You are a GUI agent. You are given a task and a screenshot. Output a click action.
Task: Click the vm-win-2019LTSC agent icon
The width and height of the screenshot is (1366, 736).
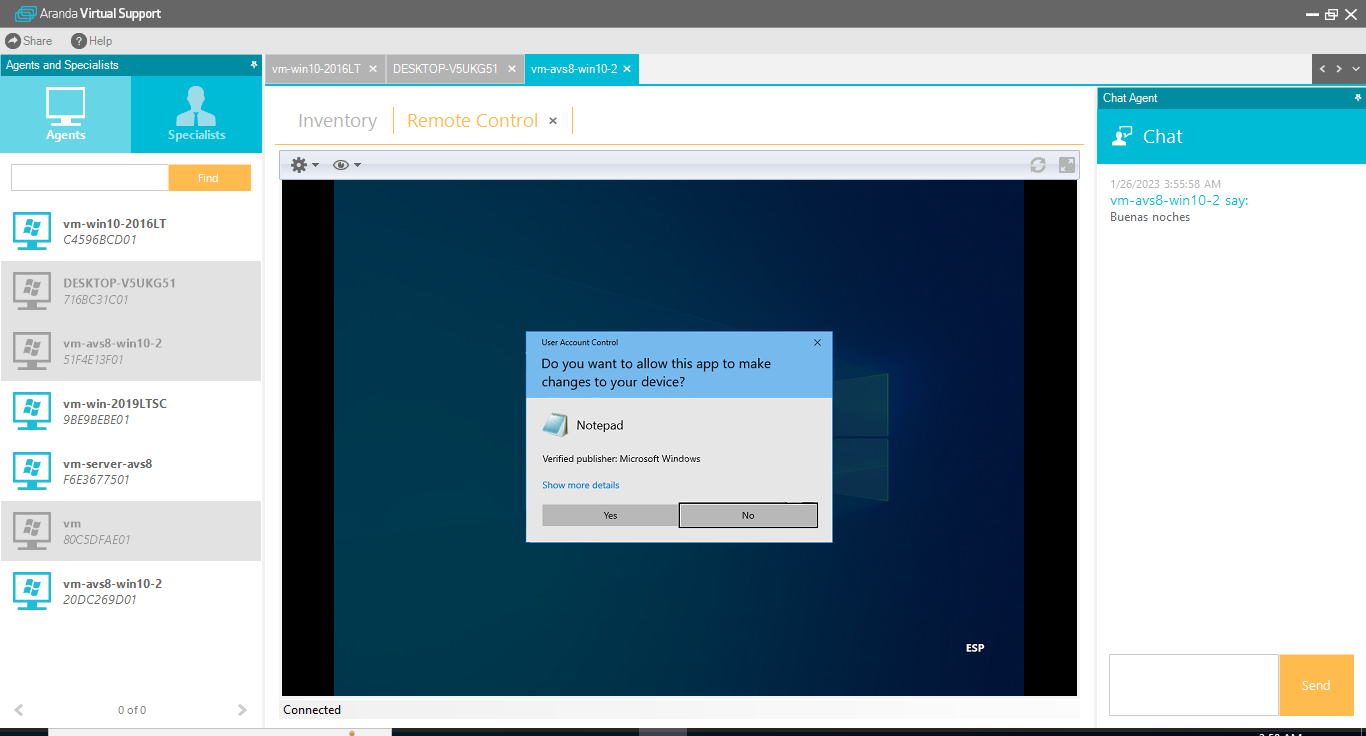click(x=32, y=411)
